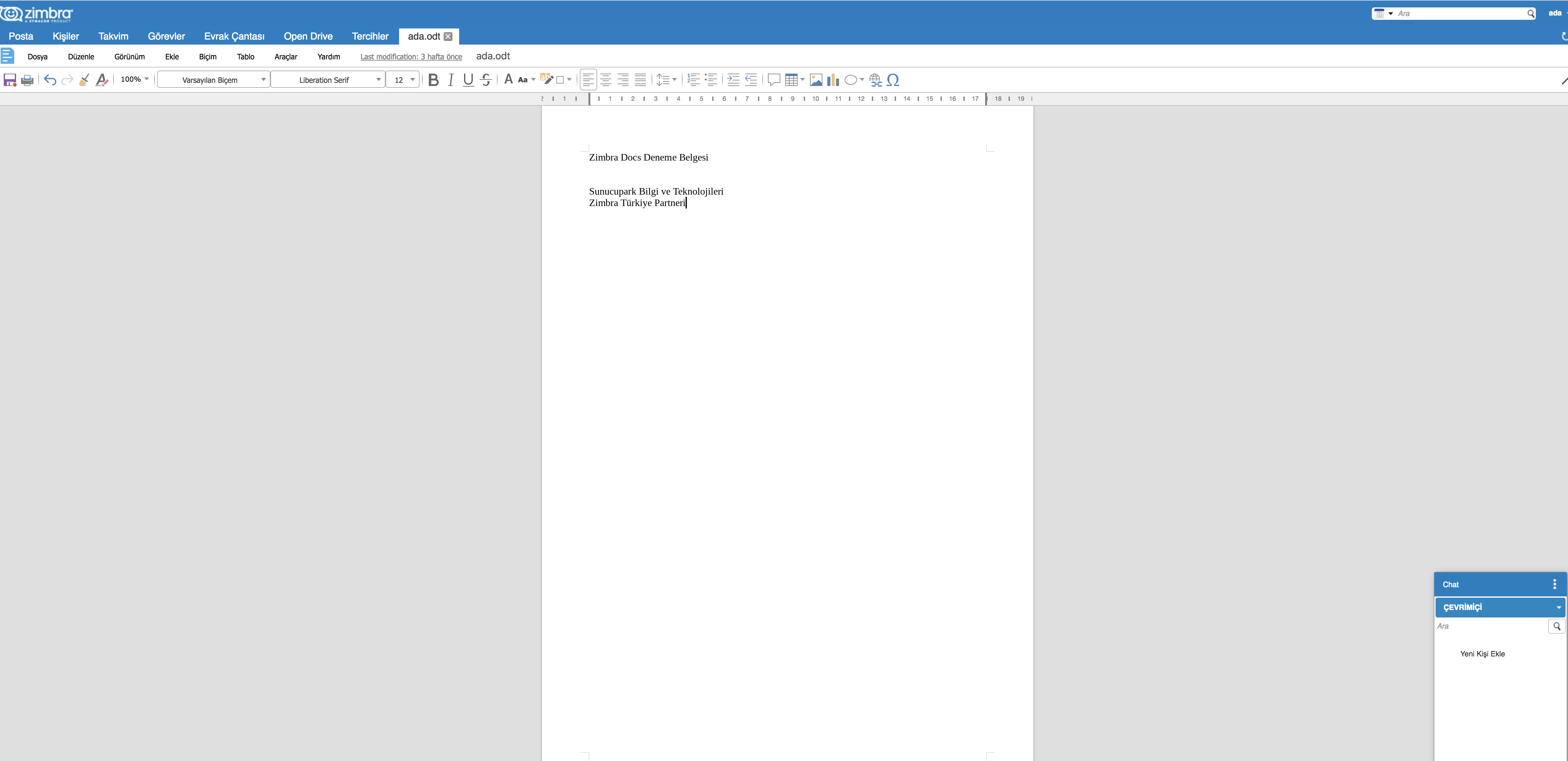Click the document icon beside Dosya
This screenshot has height=761, width=1568.
click(7, 56)
